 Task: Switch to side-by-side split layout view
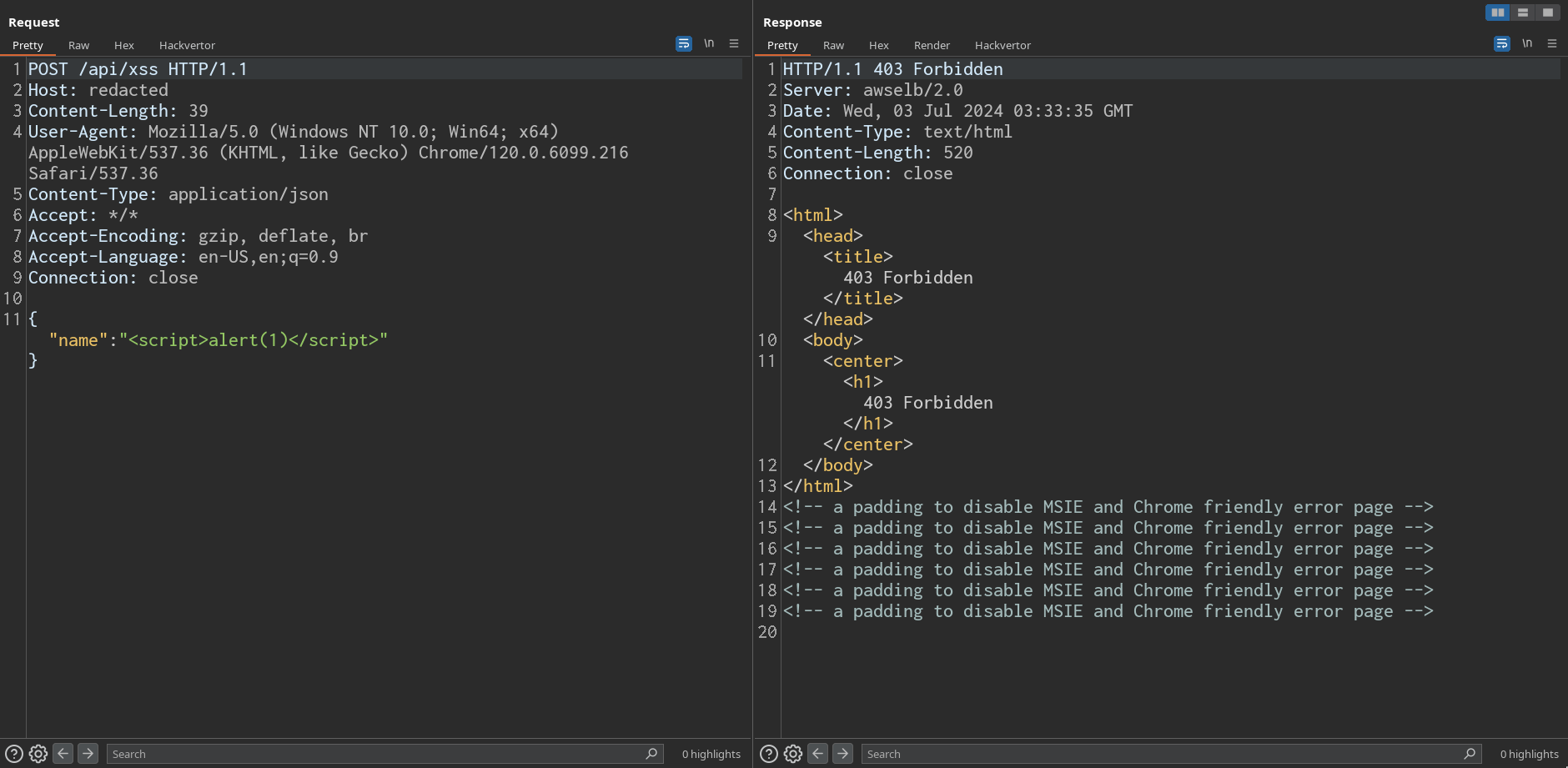[x=1498, y=13]
